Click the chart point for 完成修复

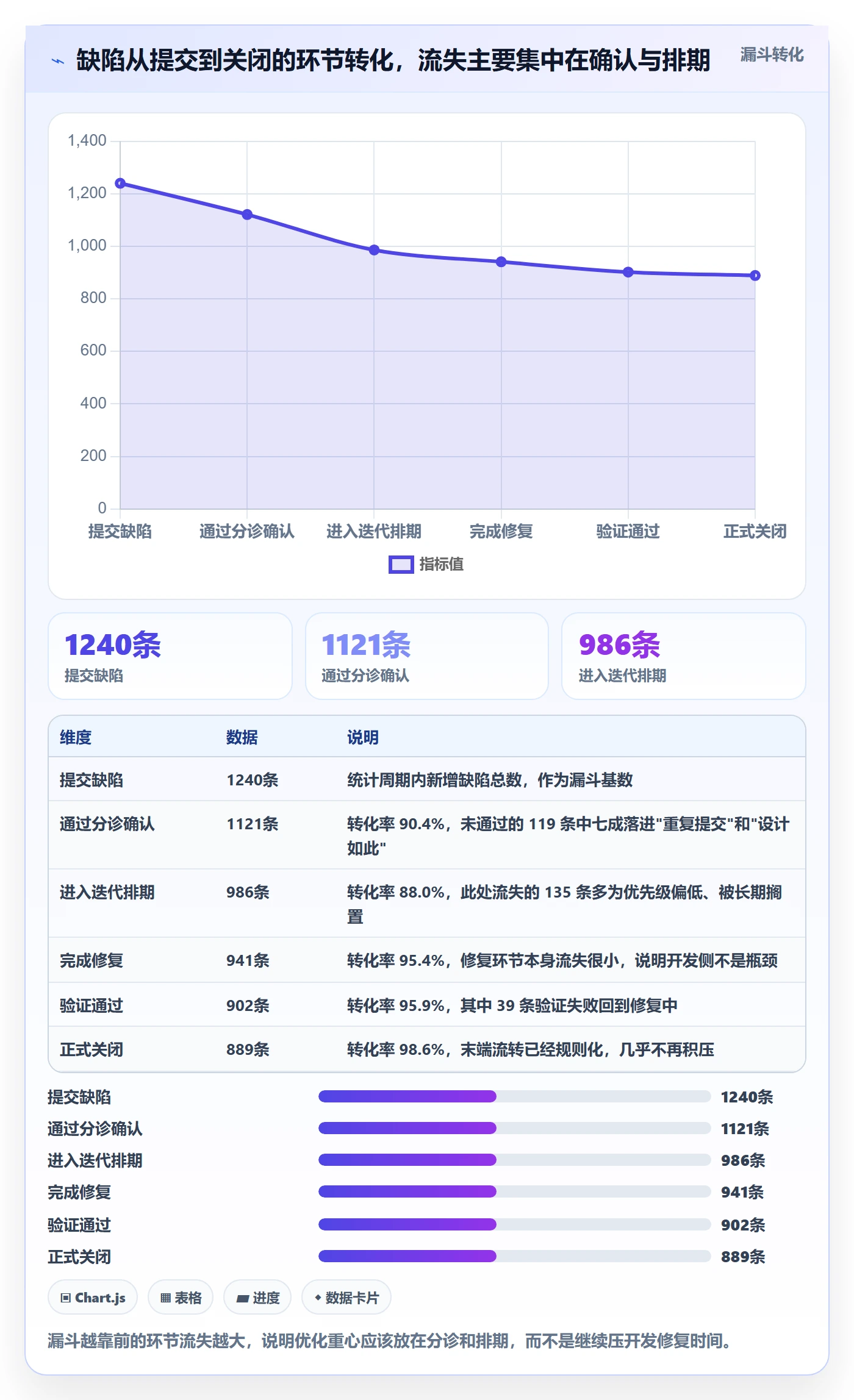[501, 262]
